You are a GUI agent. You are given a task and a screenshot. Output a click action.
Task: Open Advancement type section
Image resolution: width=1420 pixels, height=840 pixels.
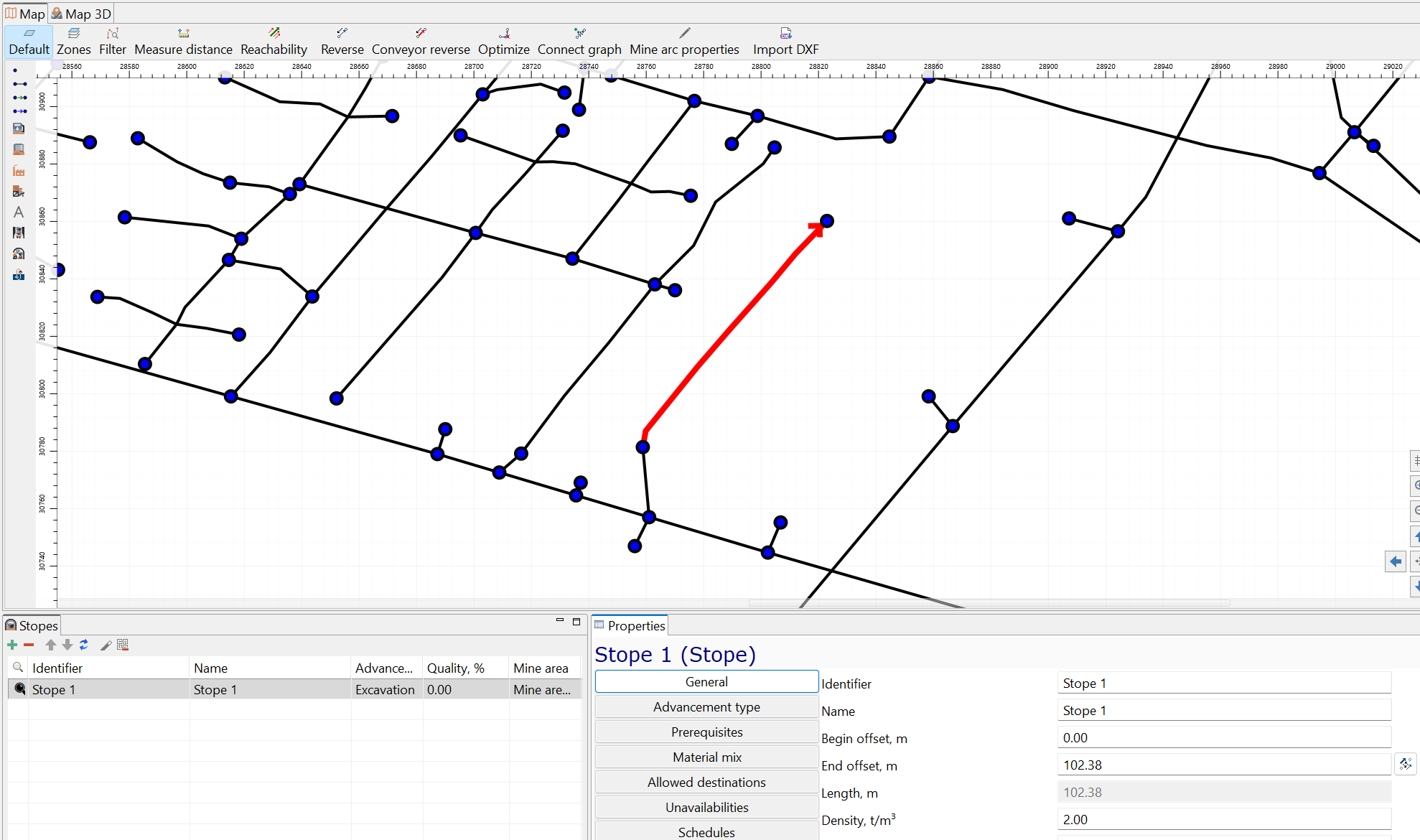[x=706, y=706]
